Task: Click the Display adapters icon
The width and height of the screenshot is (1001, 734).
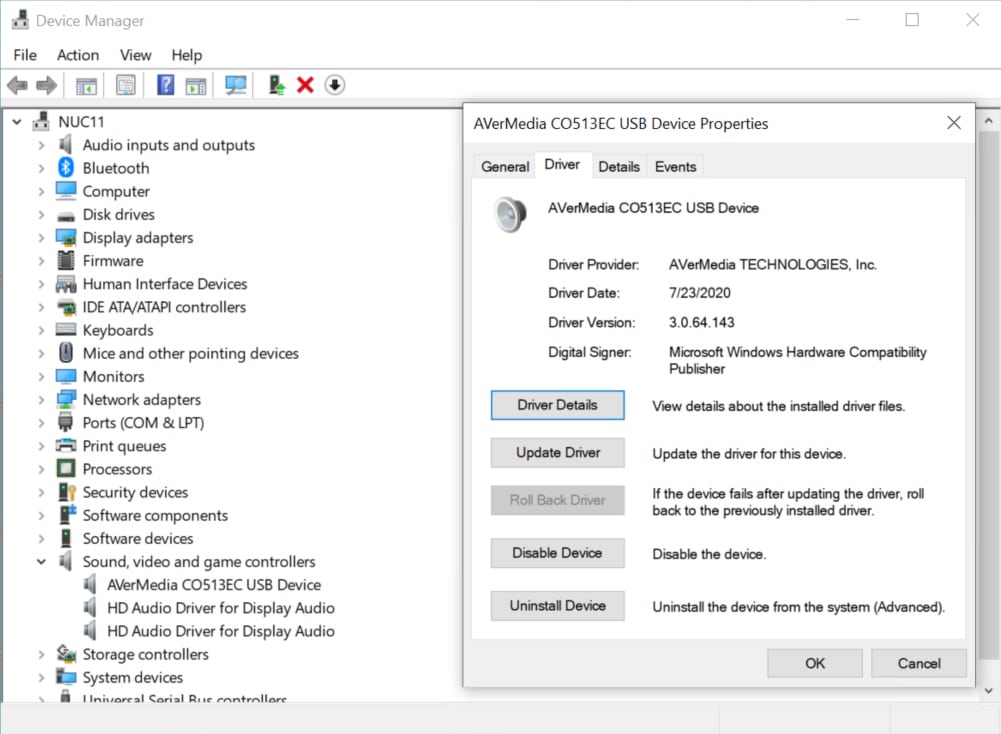Action: click(66, 237)
